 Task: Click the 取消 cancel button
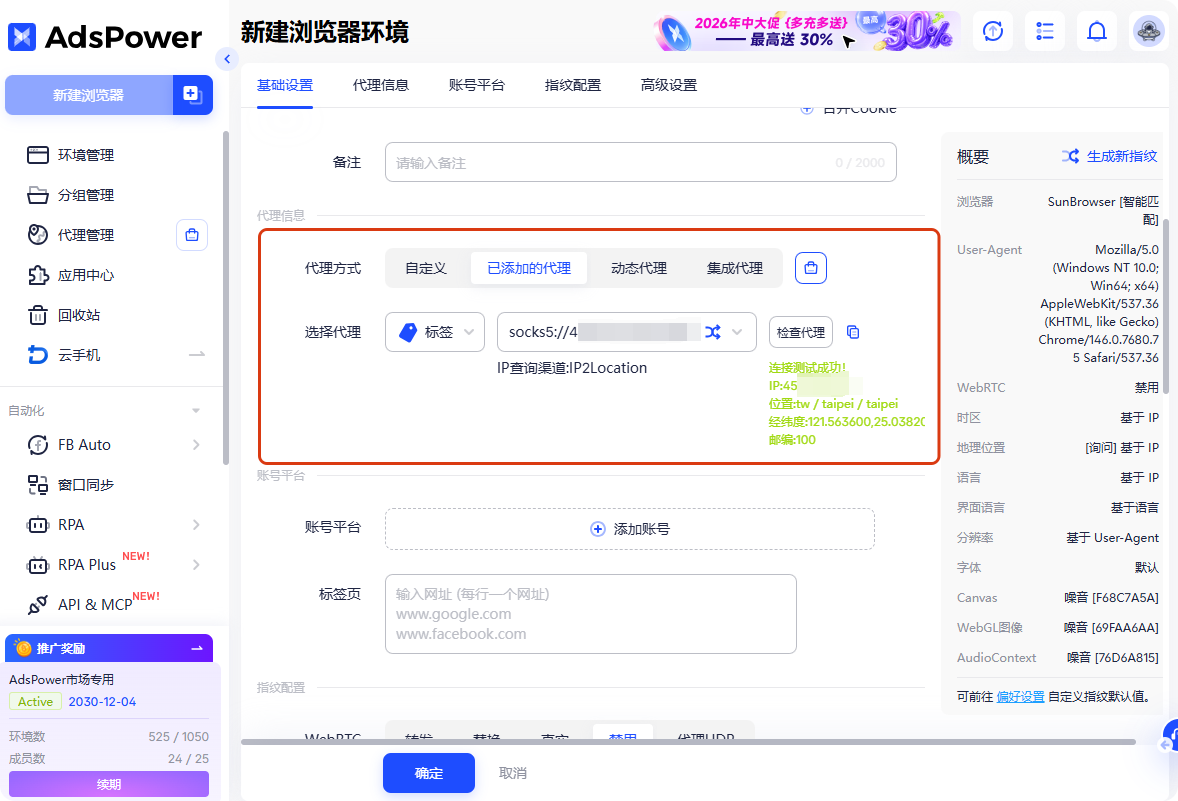coord(512,773)
